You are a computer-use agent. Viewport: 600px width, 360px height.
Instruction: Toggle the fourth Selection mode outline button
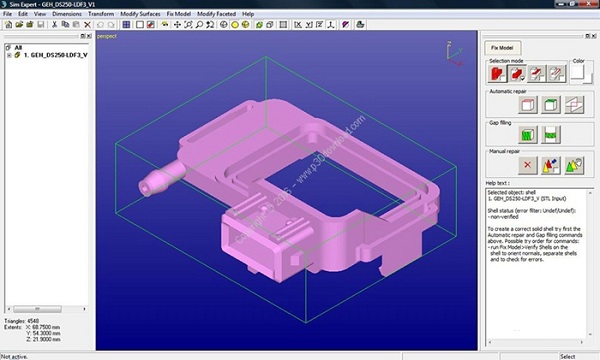pyautogui.click(x=556, y=74)
